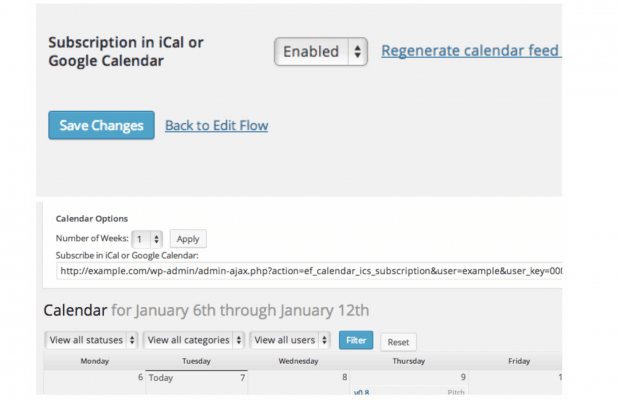Click the Reset button
Viewport: 620px width, 400px height.
(x=398, y=342)
